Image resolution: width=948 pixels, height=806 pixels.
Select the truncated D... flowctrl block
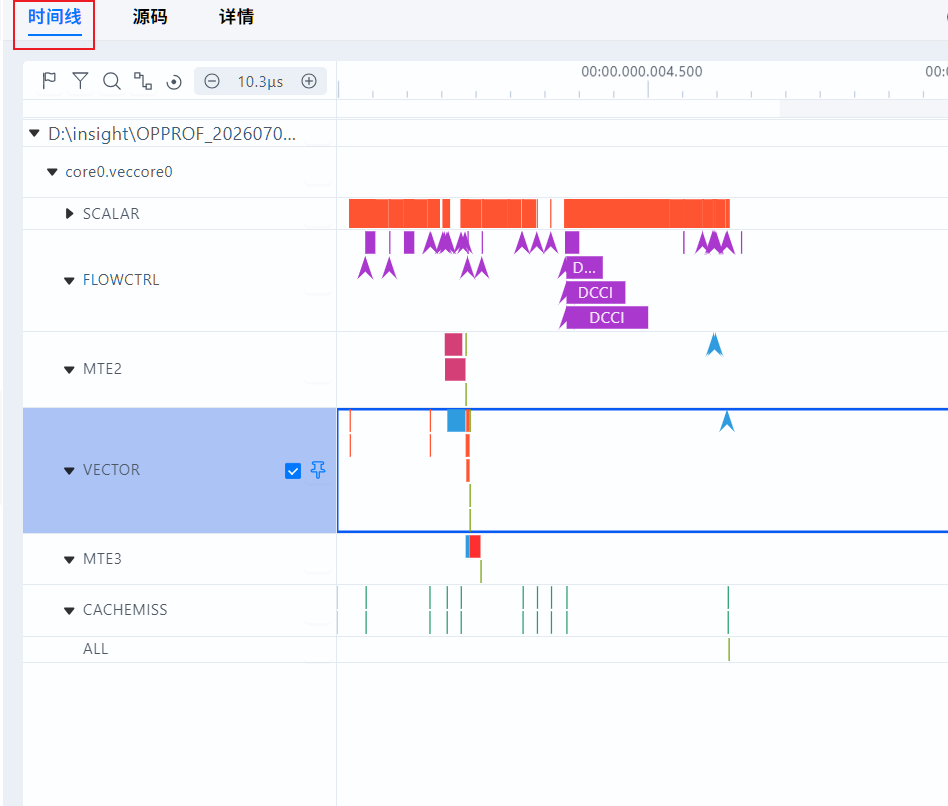point(583,267)
